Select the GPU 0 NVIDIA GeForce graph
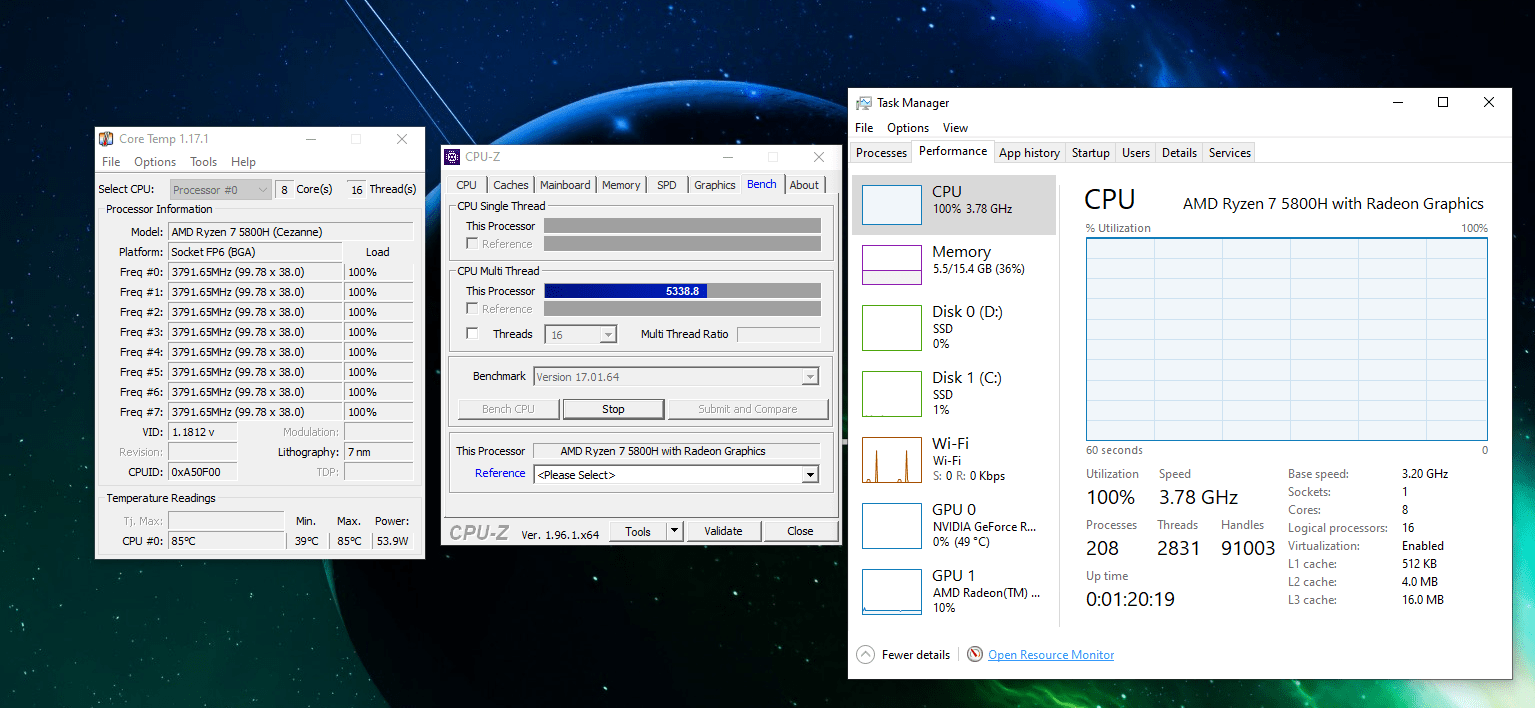Screen dimensions: 1535x708 891,526
